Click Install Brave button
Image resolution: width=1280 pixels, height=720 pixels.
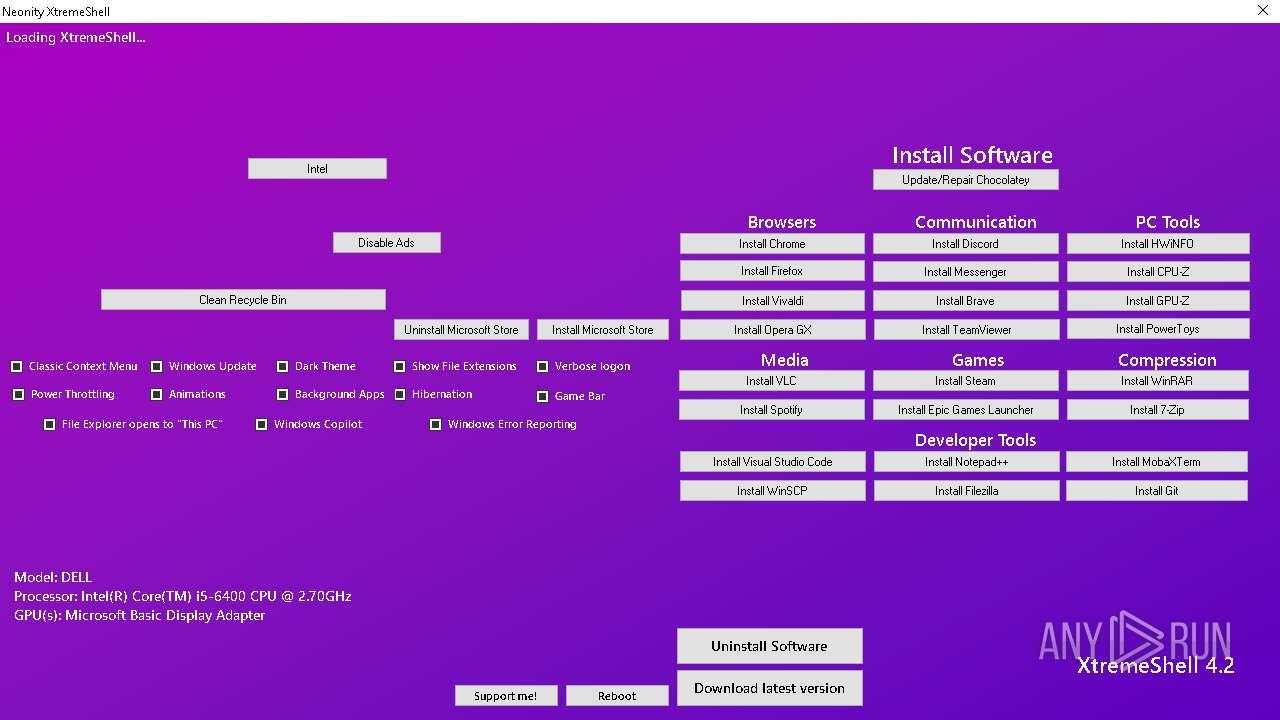click(x=965, y=301)
